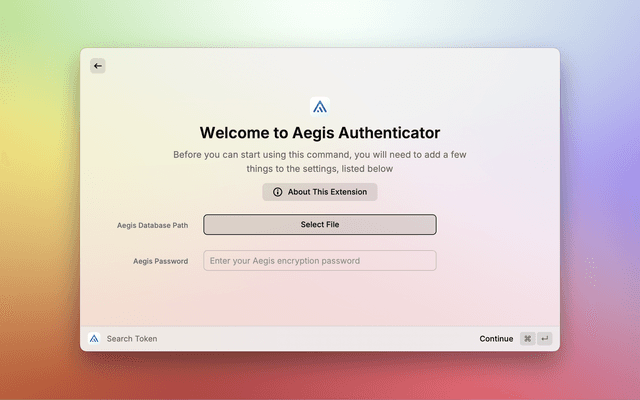640x400 pixels.
Task: Click the Command key shortcut icon
Action: (527, 338)
